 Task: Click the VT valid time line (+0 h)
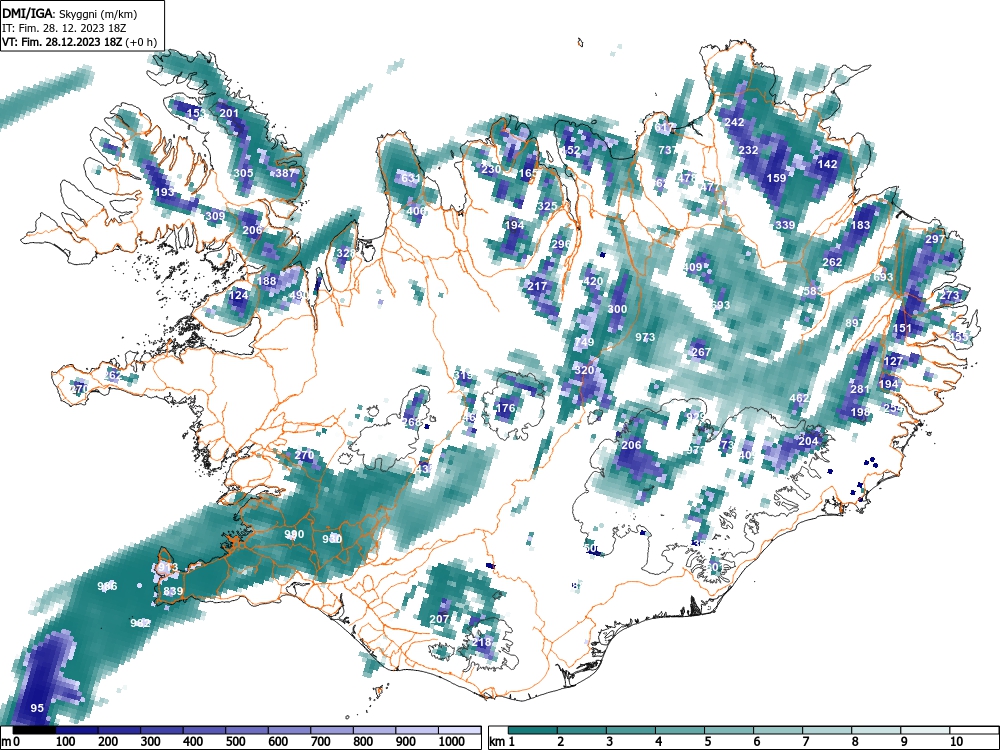(x=78, y=42)
